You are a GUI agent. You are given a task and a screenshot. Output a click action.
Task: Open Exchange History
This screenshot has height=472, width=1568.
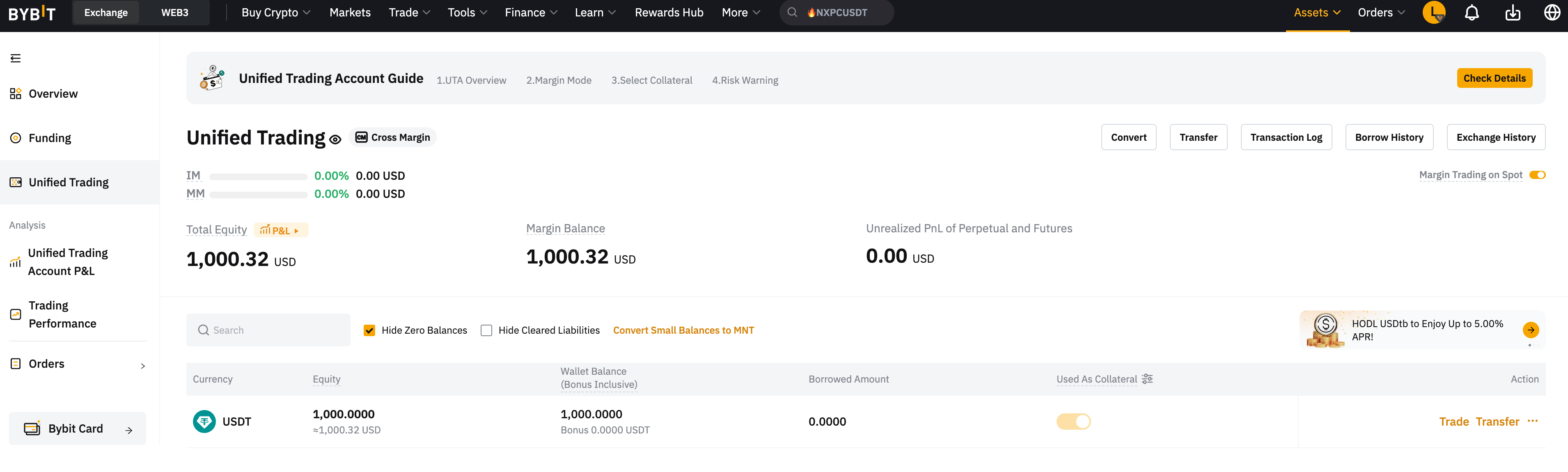tap(1496, 137)
